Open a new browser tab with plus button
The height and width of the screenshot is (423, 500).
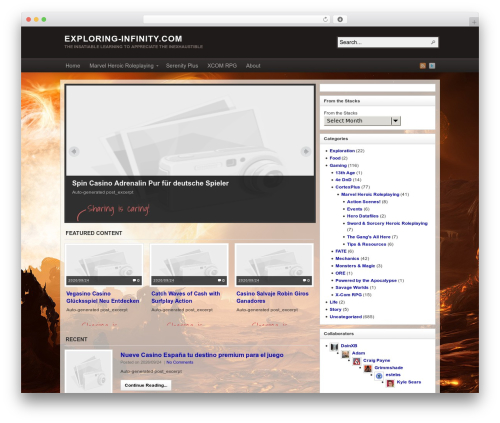pyautogui.click(x=474, y=22)
